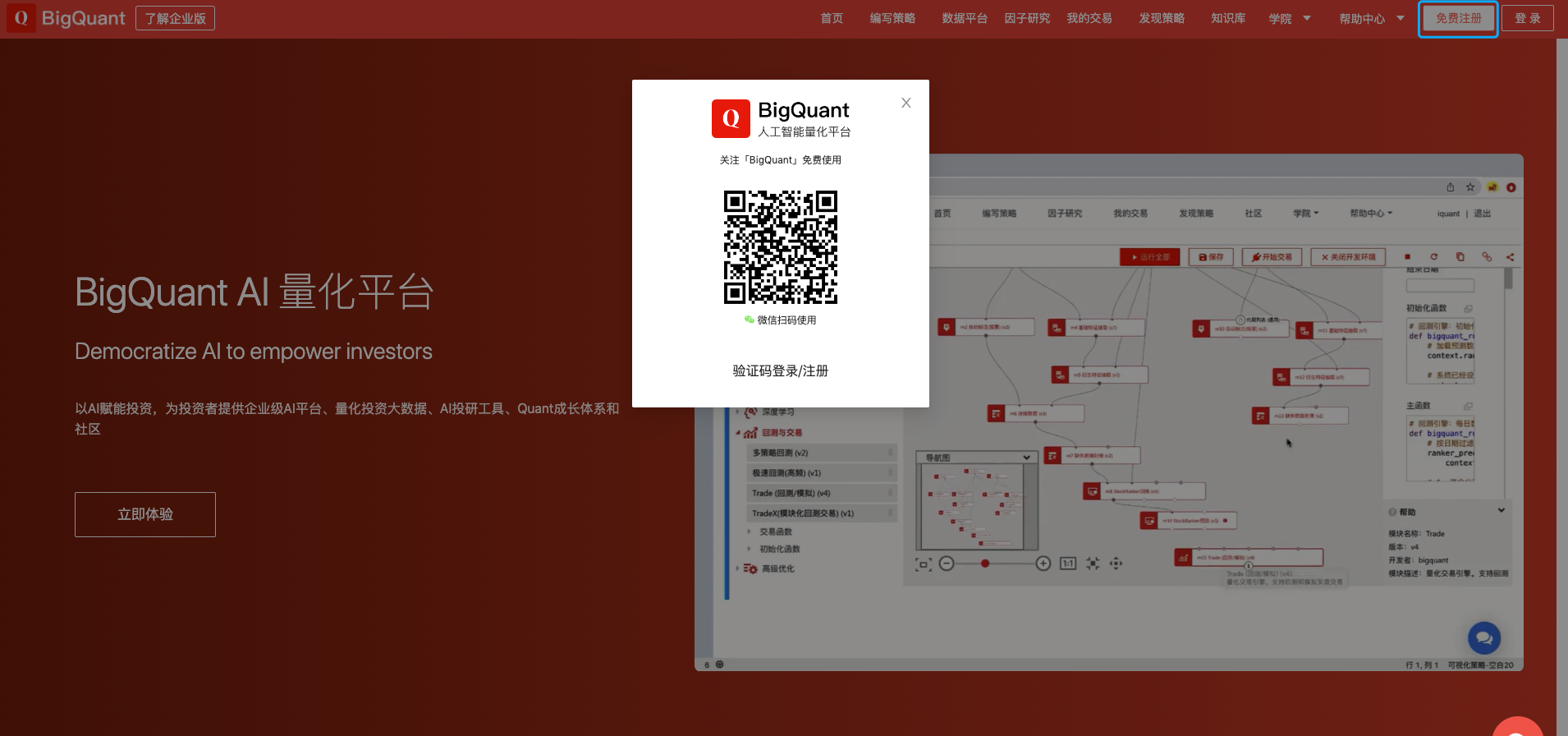
Task: Expand the 交易函数 tree node
Action: click(749, 531)
